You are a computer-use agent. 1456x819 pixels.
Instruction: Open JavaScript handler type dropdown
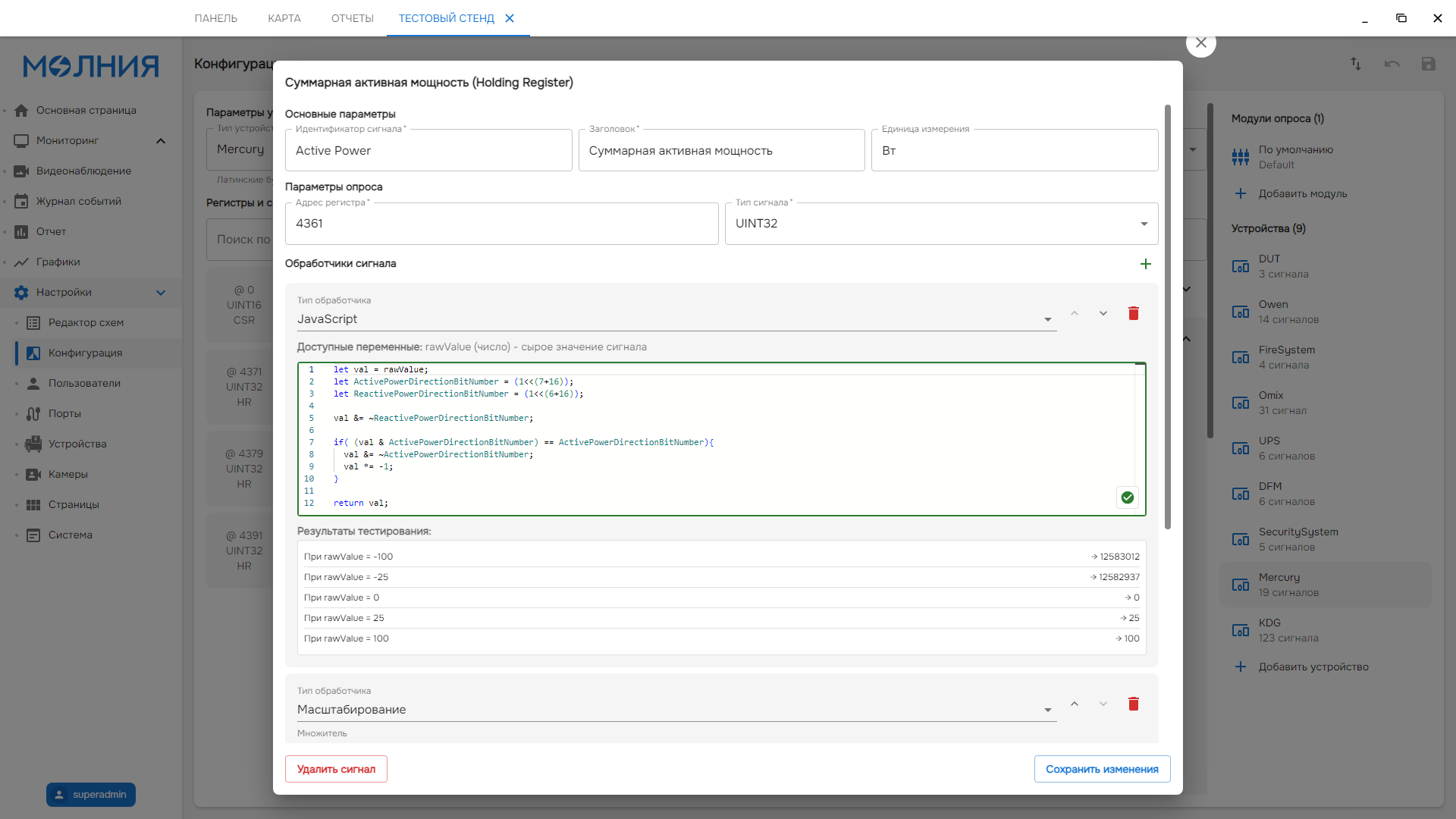coord(675,319)
